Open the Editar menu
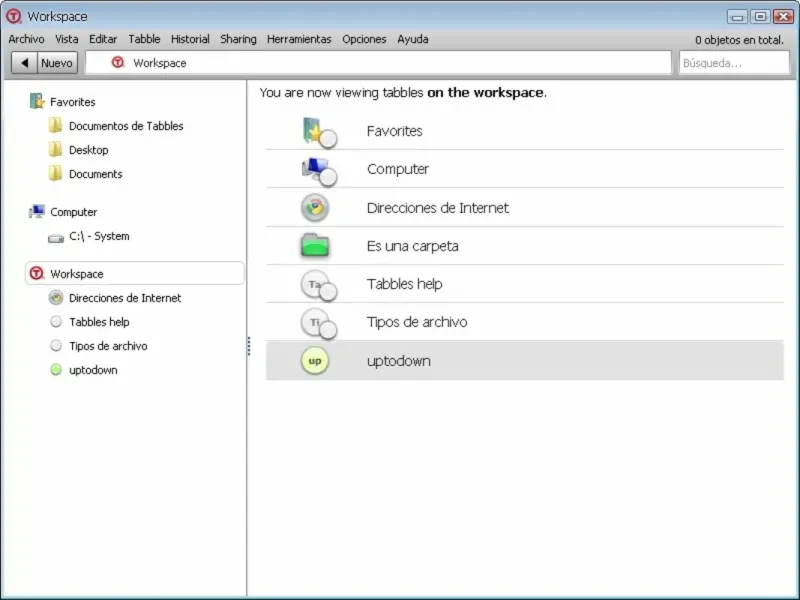This screenshot has width=800, height=600. [x=103, y=39]
